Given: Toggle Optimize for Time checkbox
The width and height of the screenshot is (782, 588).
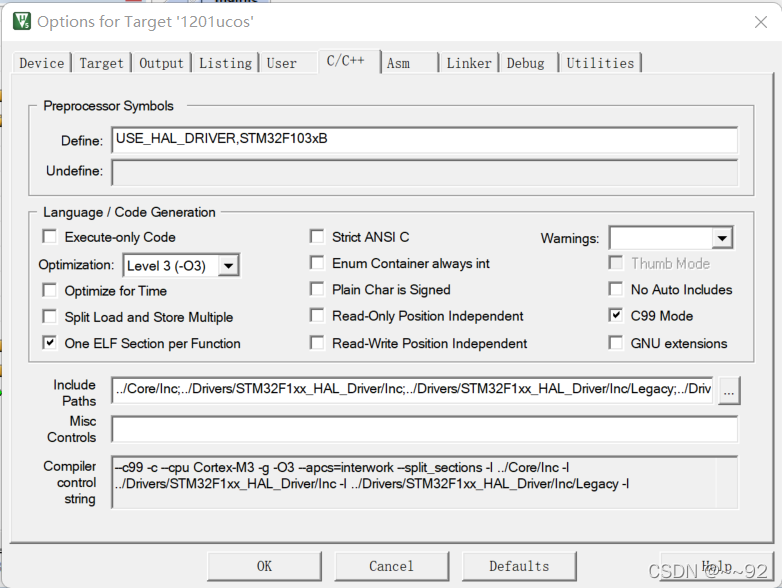Looking at the screenshot, I should tap(50, 290).
